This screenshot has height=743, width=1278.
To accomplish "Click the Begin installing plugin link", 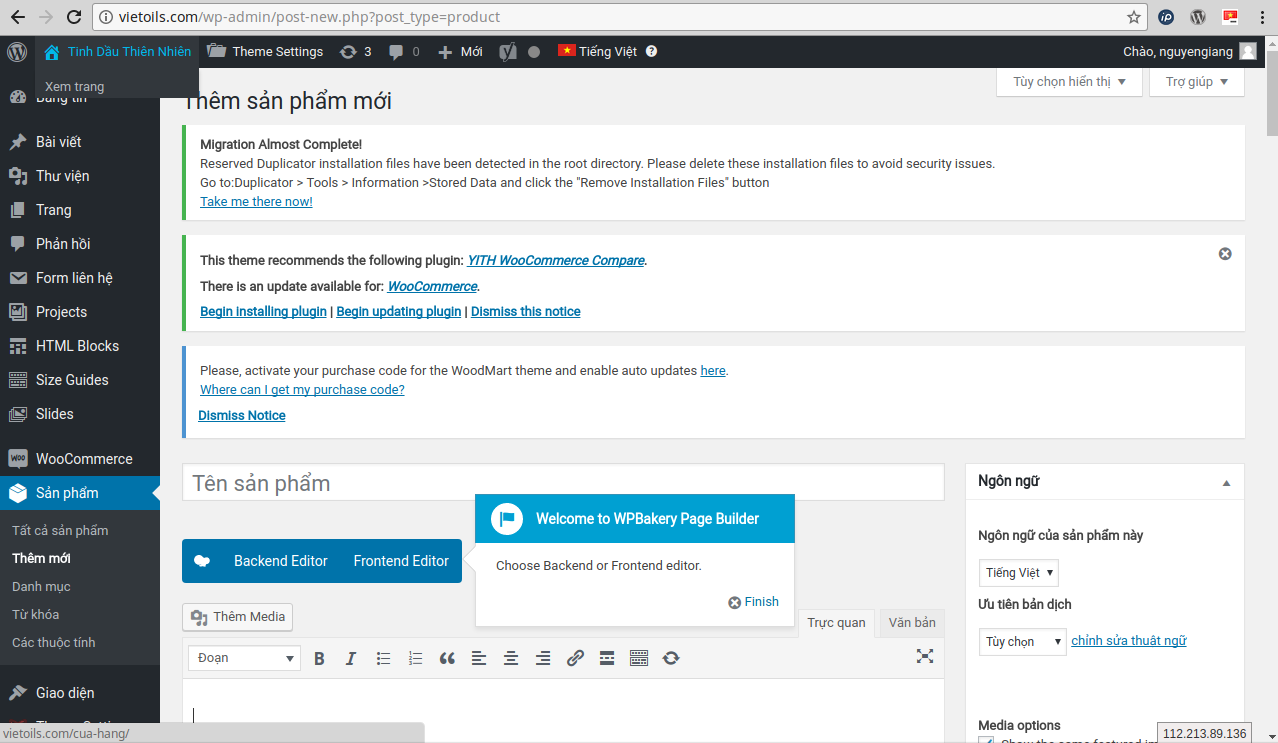I will (x=263, y=312).
